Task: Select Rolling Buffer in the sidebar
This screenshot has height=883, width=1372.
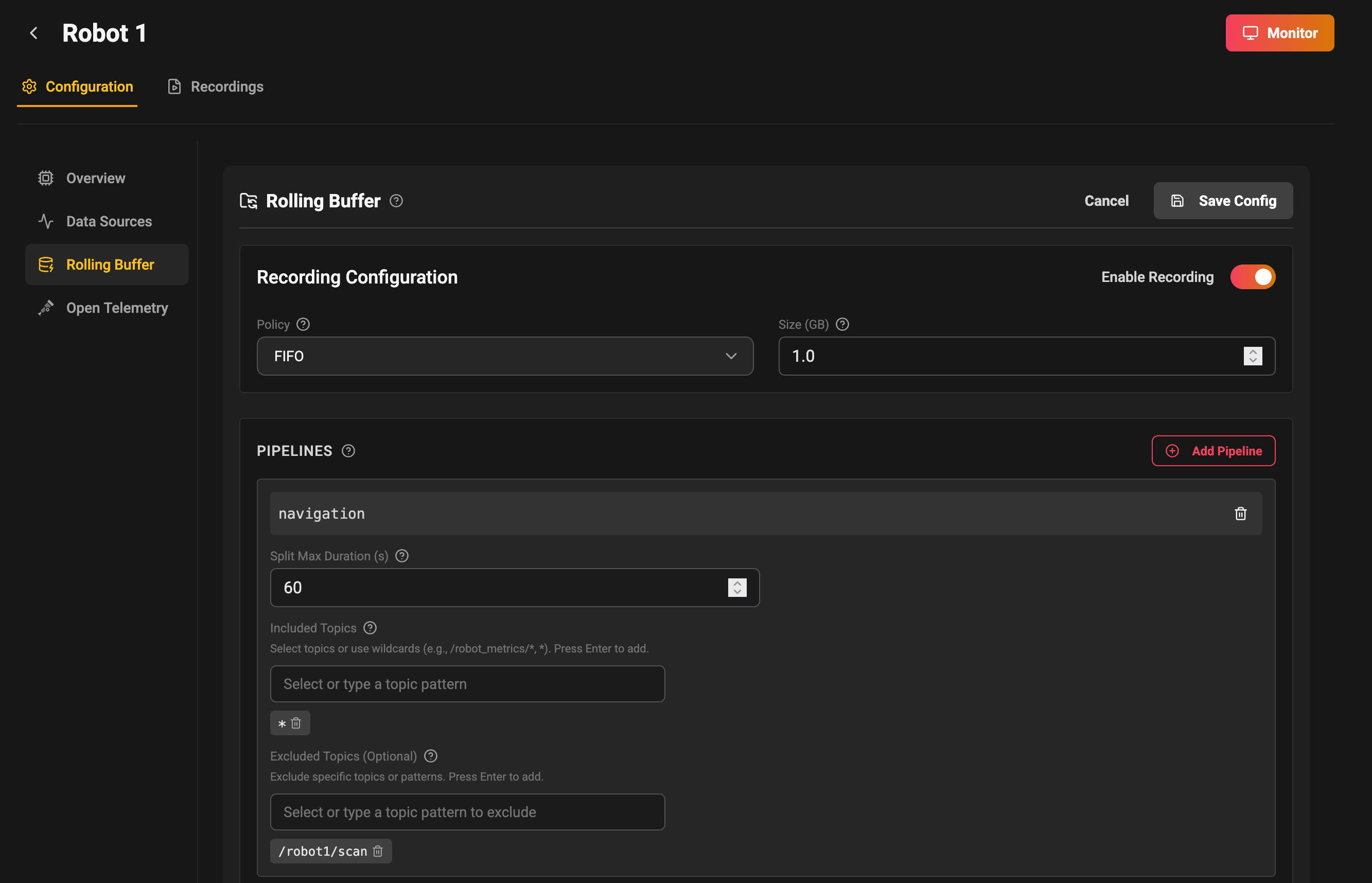Action: pyautogui.click(x=107, y=264)
